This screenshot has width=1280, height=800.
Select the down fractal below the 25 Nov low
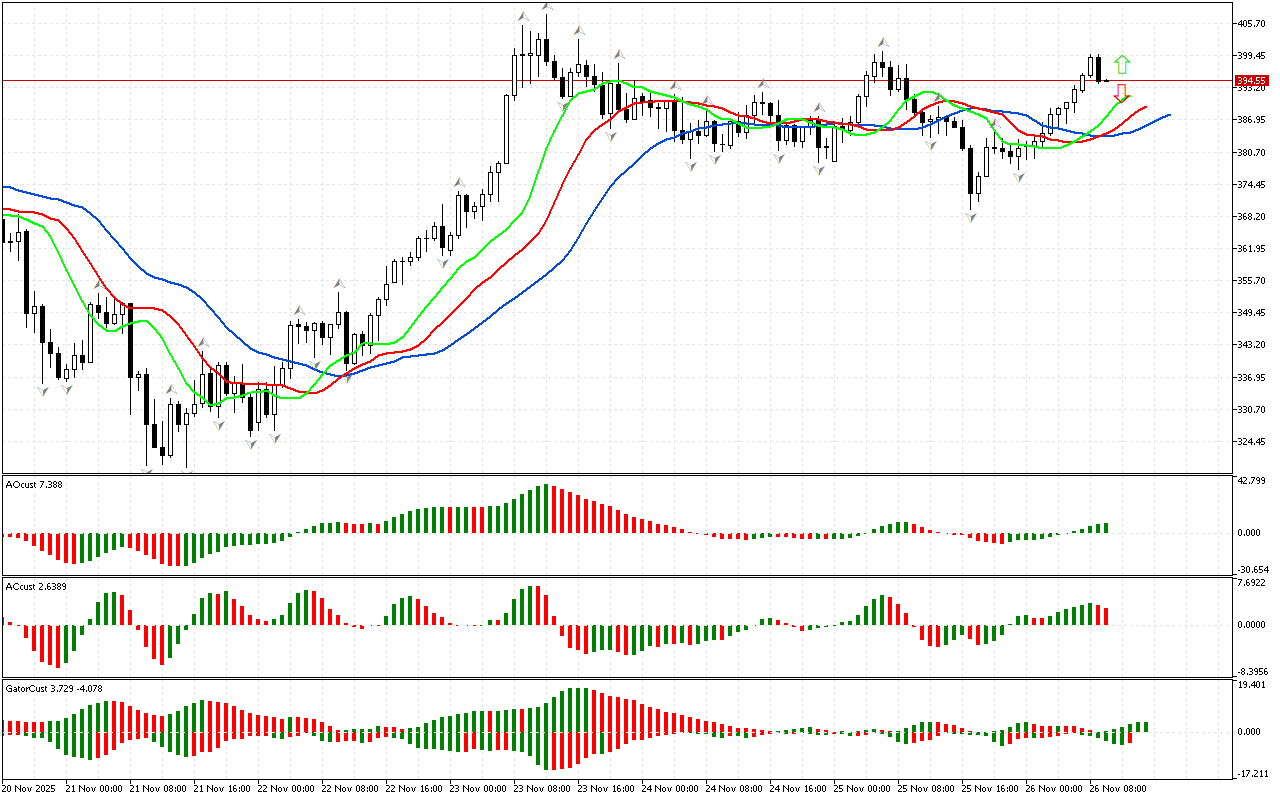(971, 216)
